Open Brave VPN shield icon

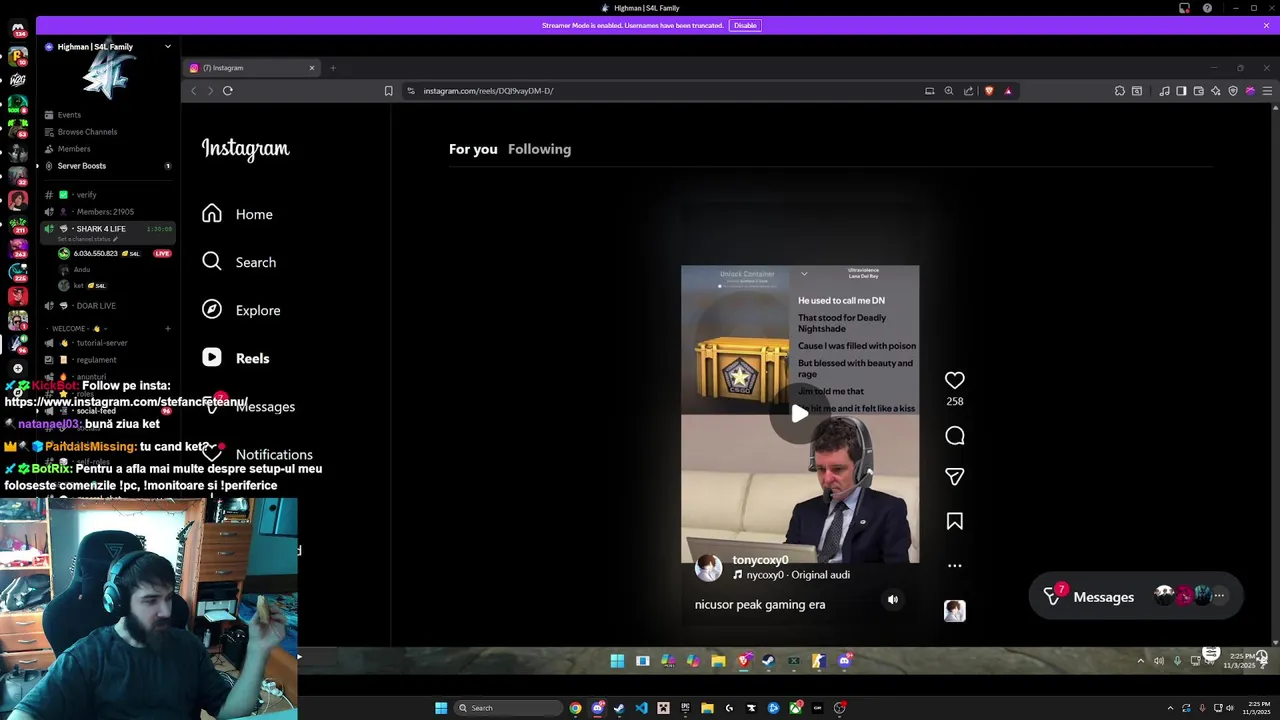[1233, 91]
